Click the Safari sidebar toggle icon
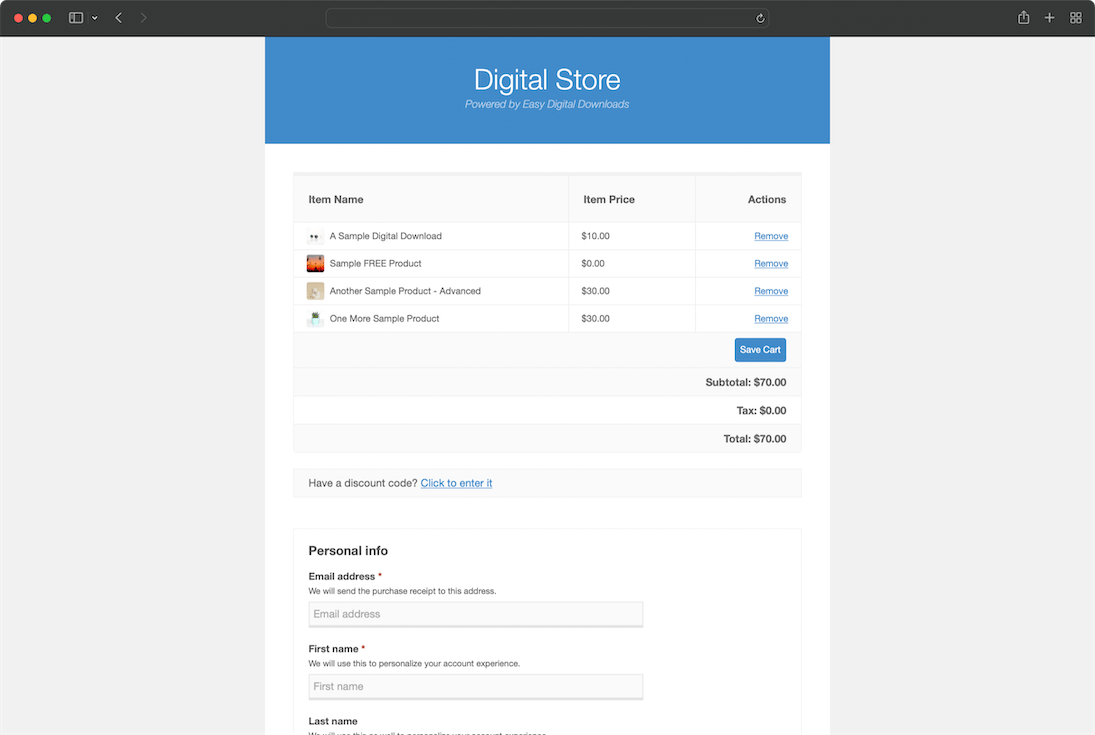 point(76,18)
